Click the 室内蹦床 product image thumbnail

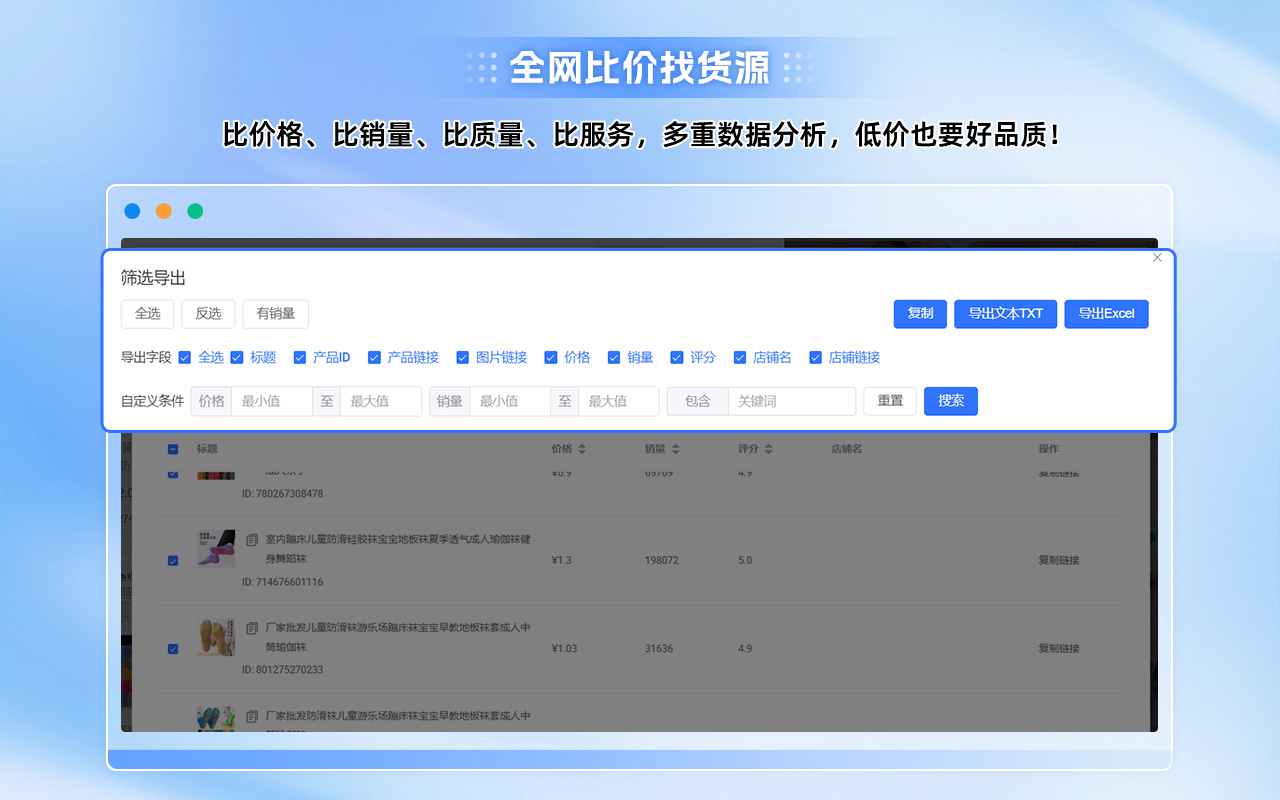point(215,549)
